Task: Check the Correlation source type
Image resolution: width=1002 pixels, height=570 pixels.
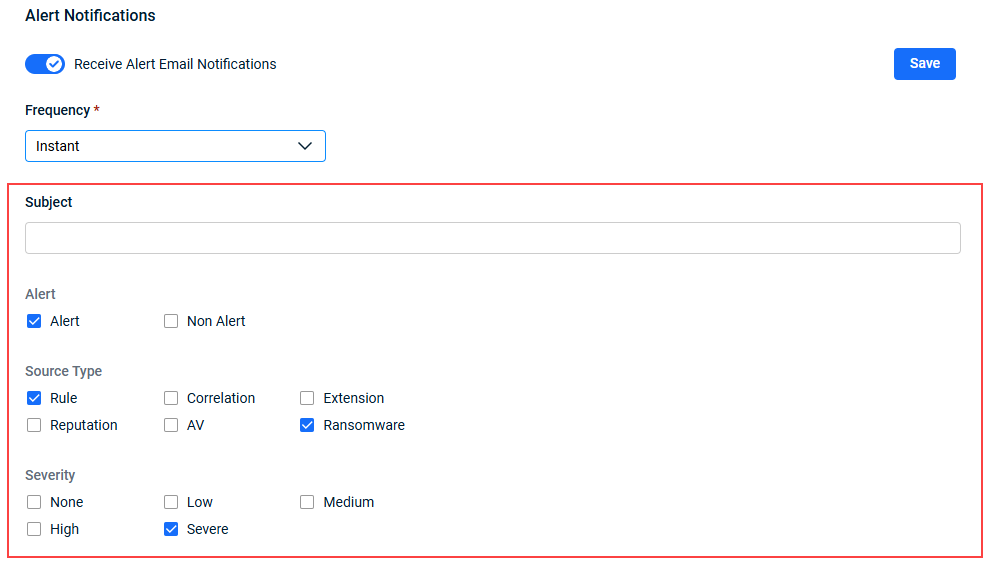Action: pyautogui.click(x=171, y=398)
